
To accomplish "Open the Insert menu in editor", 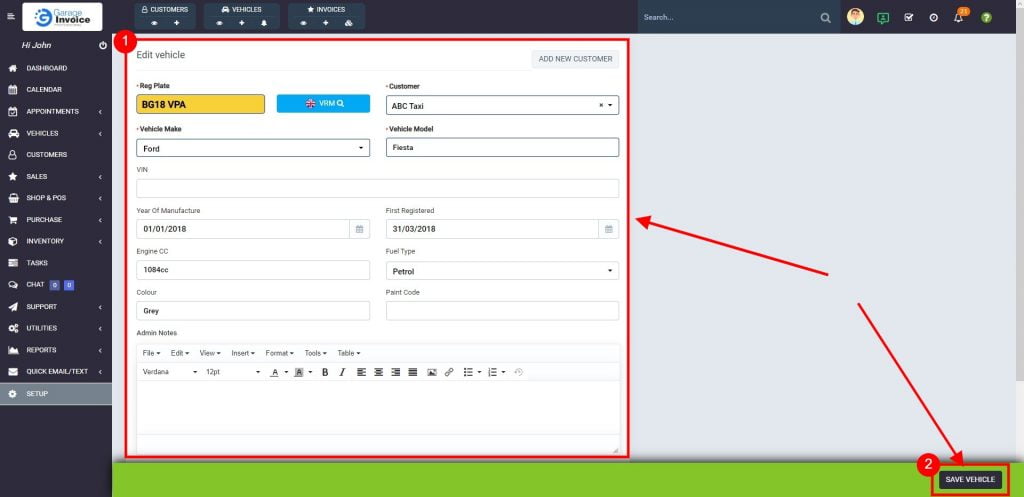I will (243, 353).
